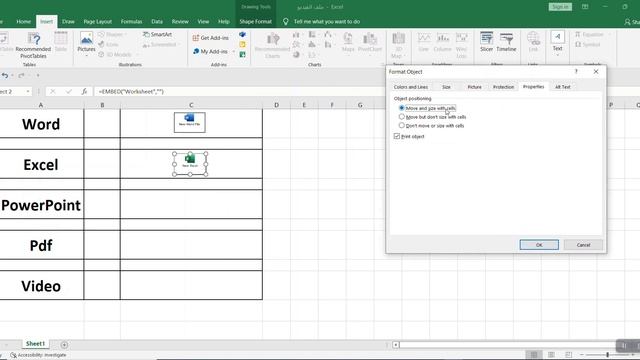Click Cancel in Format Object dialog
This screenshot has height=360, width=640.
point(583,245)
